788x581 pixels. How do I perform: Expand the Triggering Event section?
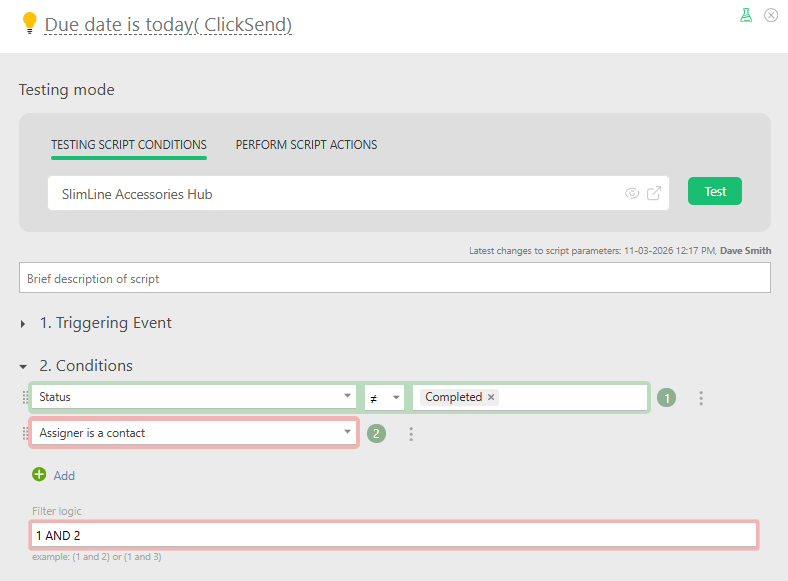pos(23,324)
